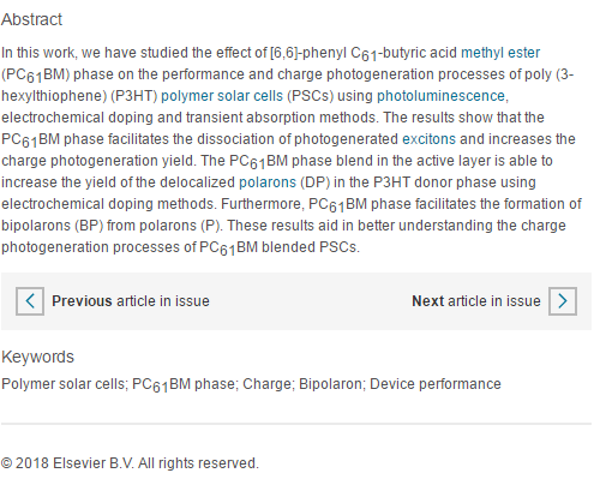The width and height of the screenshot is (600, 479).
Task: Click the Abstract section heading
Action: (x=32, y=20)
